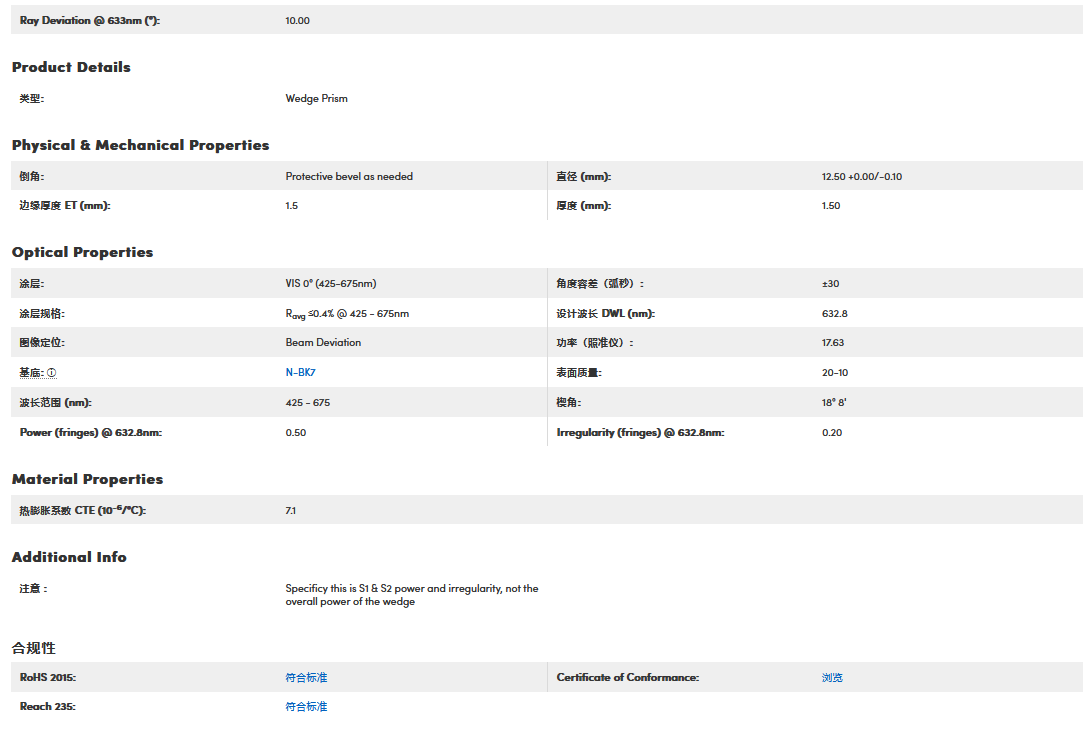The width and height of the screenshot is (1092, 740).
Task: Select the Material Properties heading
Action: [x=87, y=479]
